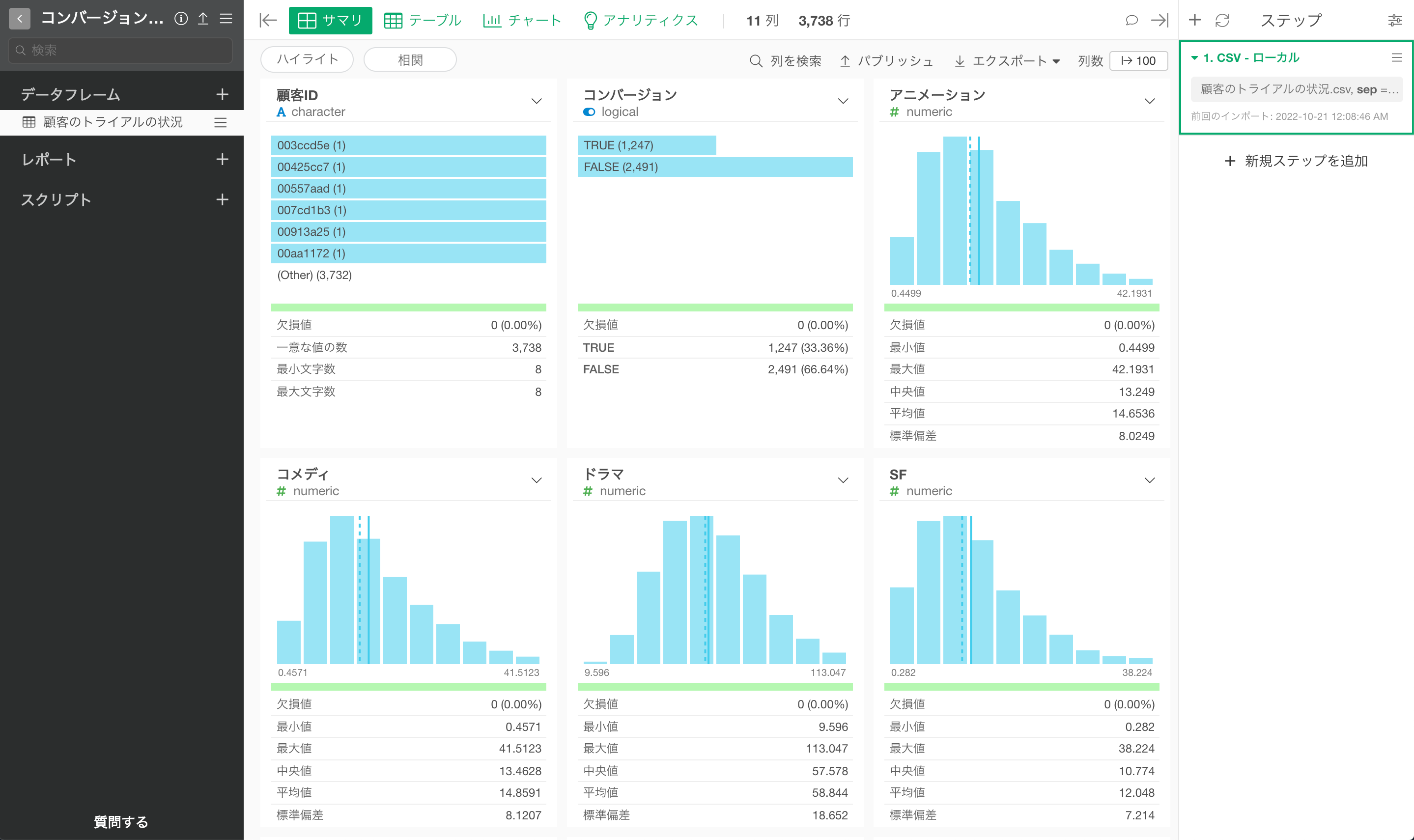Click the refresh data icon
The image size is (1414, 840).
pyautogui.click(x=1222, y=20)
